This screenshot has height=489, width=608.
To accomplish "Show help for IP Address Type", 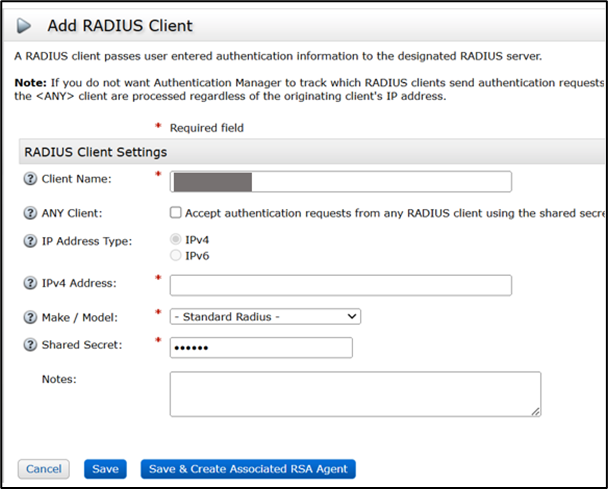I will [29, 241].
